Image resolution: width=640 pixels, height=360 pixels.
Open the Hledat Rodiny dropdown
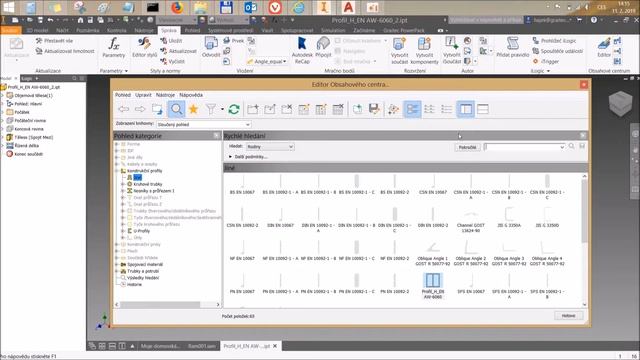point(270,147)
